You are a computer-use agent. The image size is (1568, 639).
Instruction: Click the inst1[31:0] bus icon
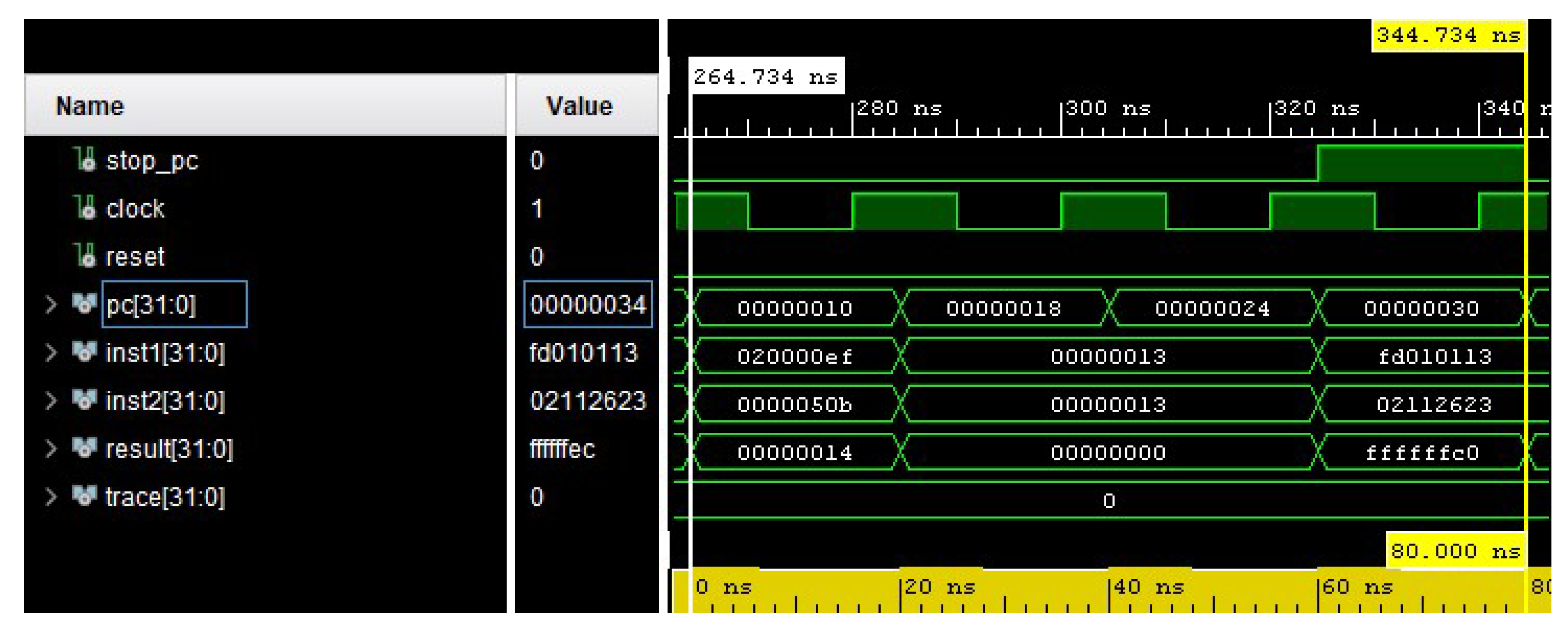click(x=85, y=352)
